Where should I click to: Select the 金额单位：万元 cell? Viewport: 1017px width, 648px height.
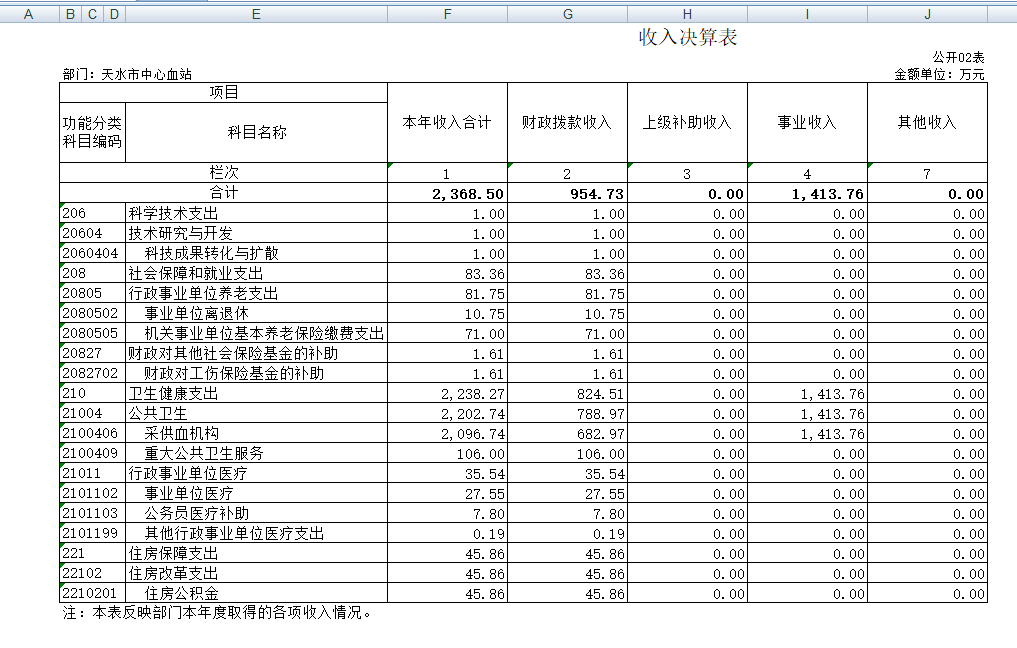point(939,74)
